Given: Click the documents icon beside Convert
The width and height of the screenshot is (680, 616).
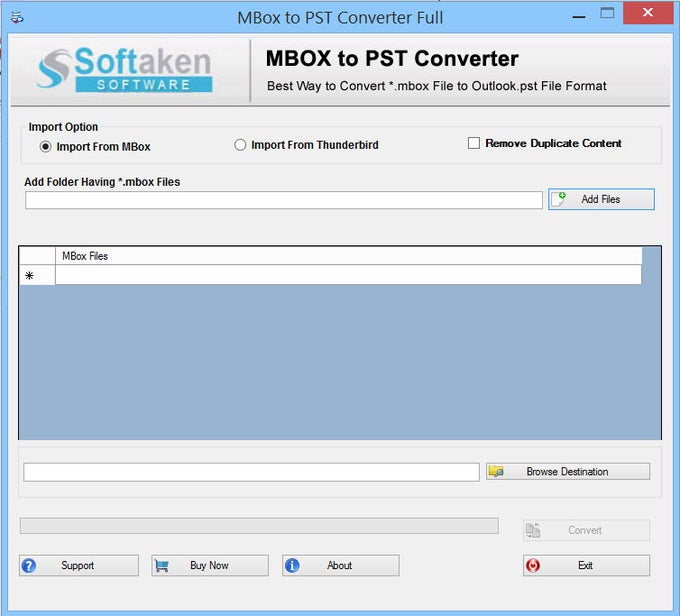Looking at the screenshot, I should pyautogui.click(x=533, y=530).
